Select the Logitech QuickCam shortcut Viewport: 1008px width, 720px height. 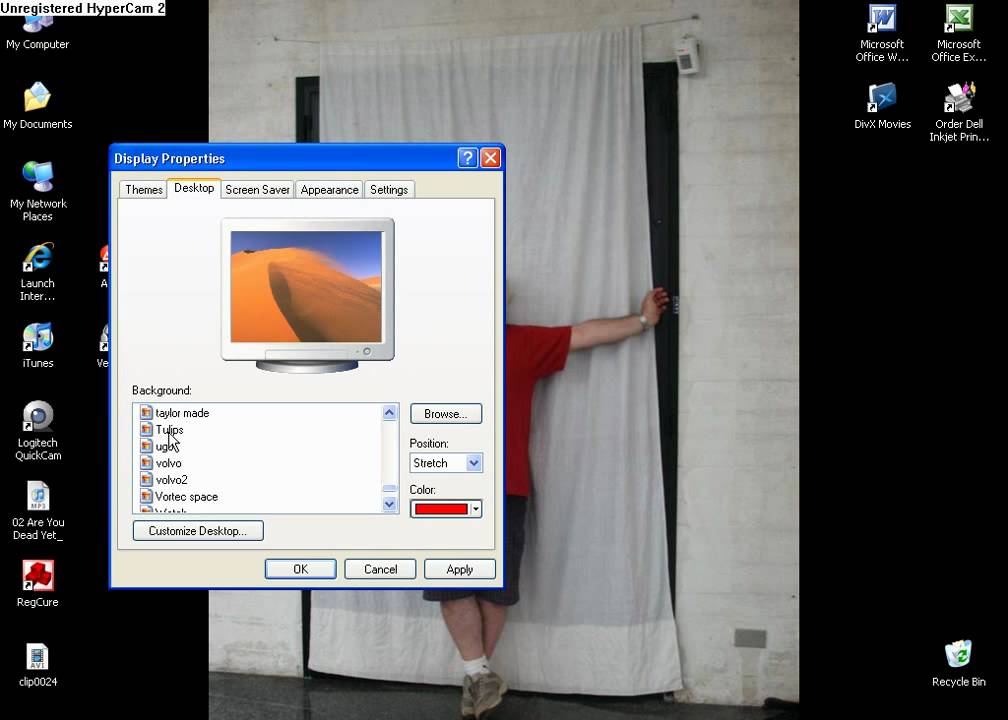point(38,431)
